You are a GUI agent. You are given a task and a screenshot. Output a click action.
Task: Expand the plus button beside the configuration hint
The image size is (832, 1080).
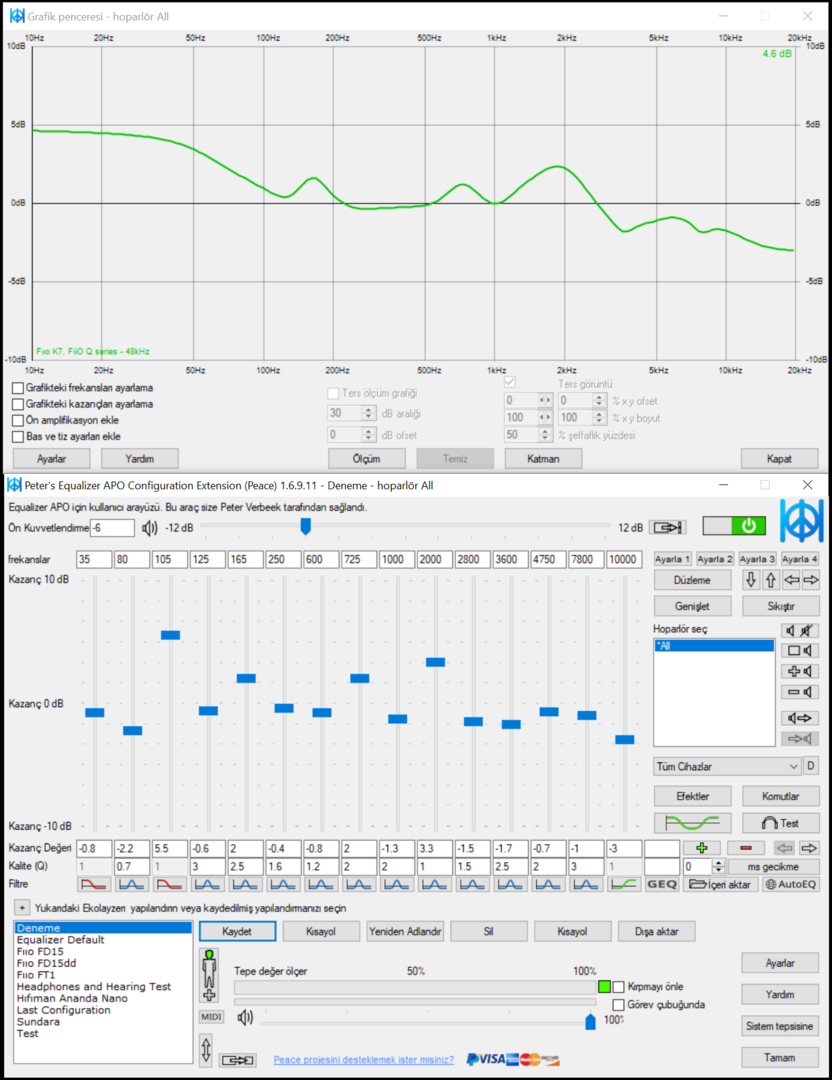coord(21,908)
